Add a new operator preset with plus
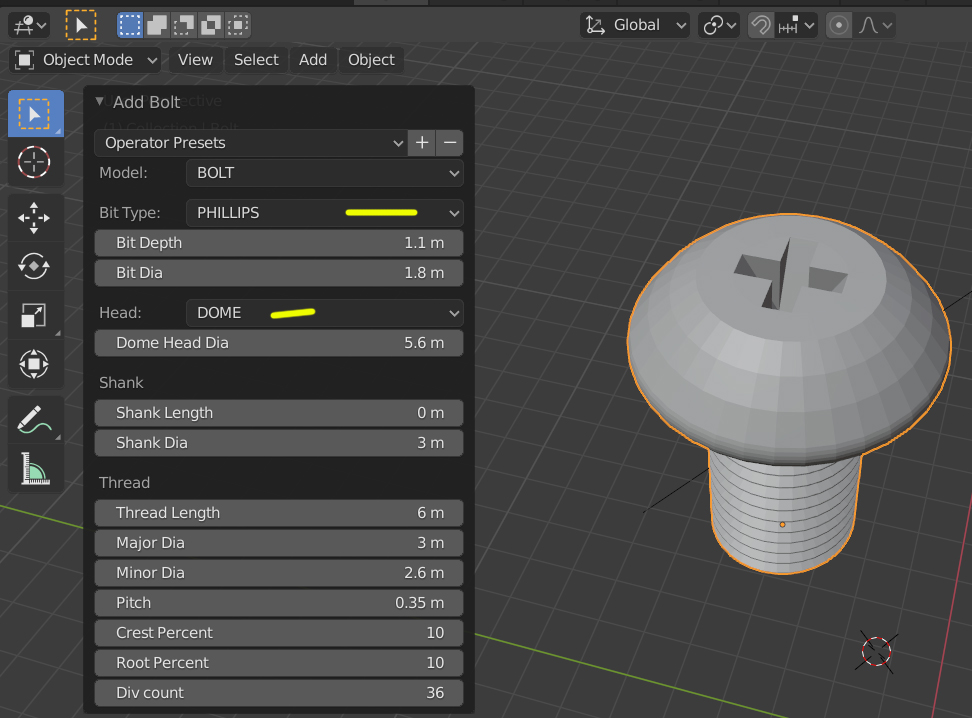 click(x=422, y=143)
